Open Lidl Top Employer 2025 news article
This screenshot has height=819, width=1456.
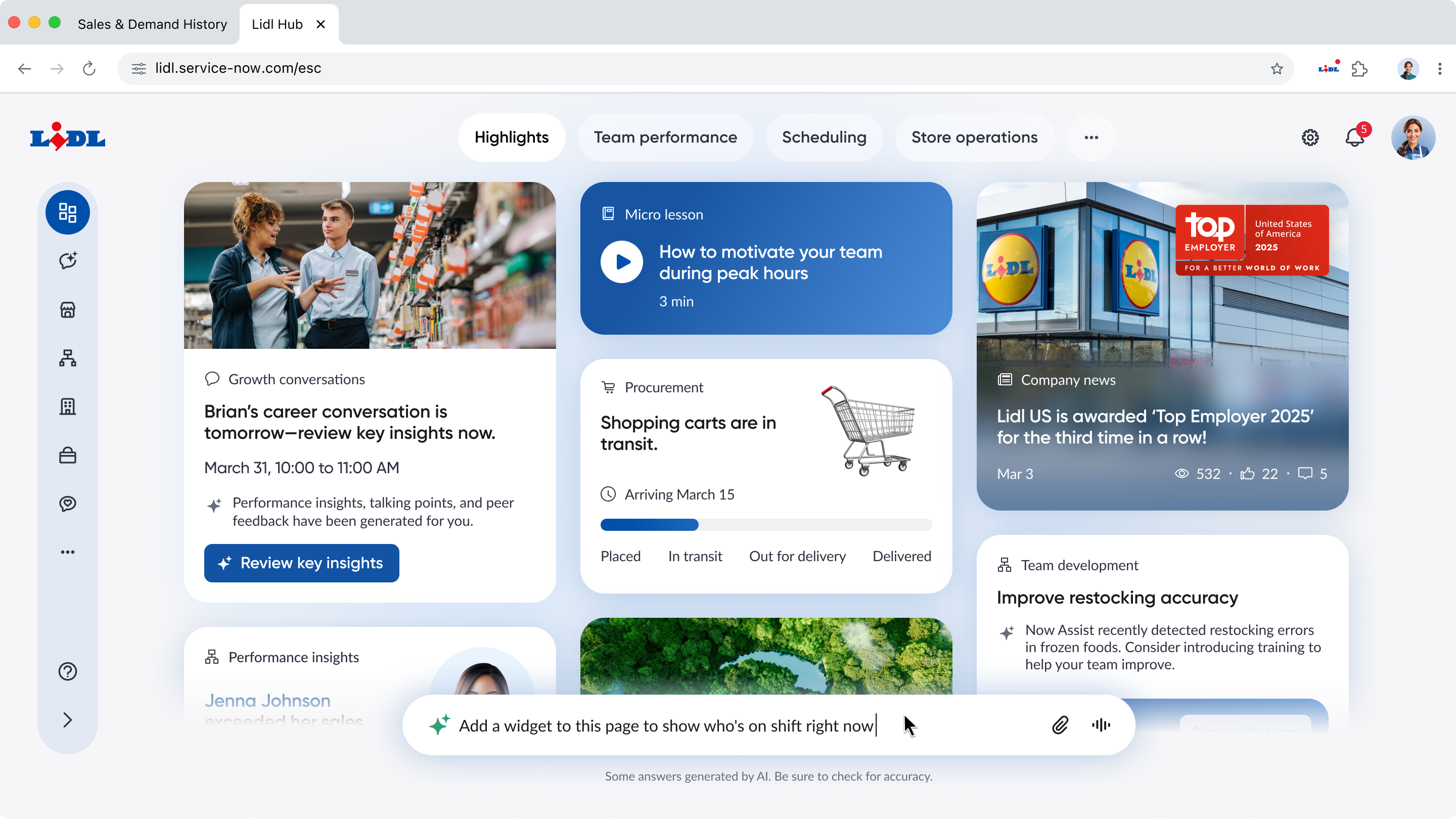[1154, 427]
